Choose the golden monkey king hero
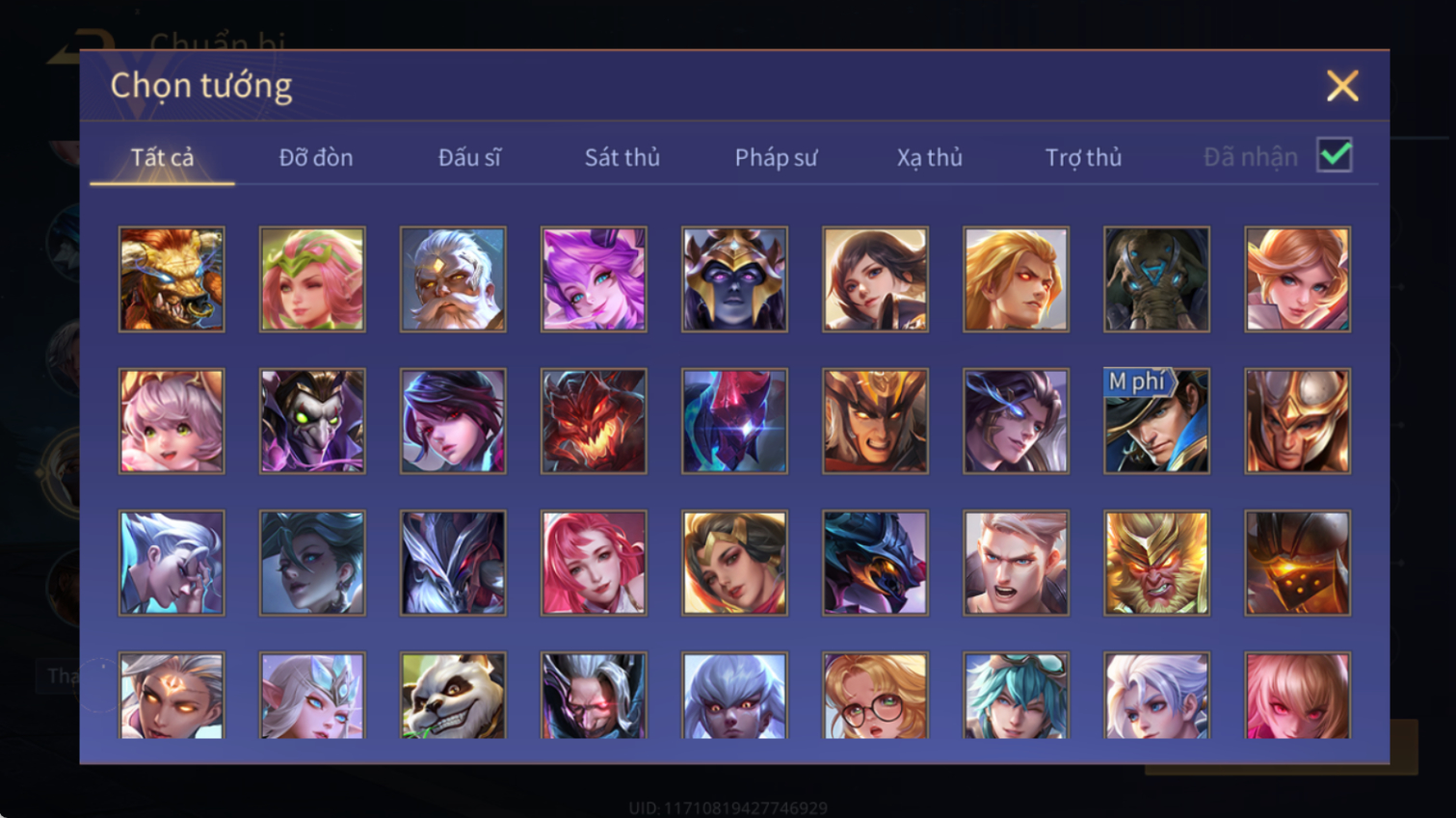Viewport: 1456px width, 818px height. point(1156,563)
